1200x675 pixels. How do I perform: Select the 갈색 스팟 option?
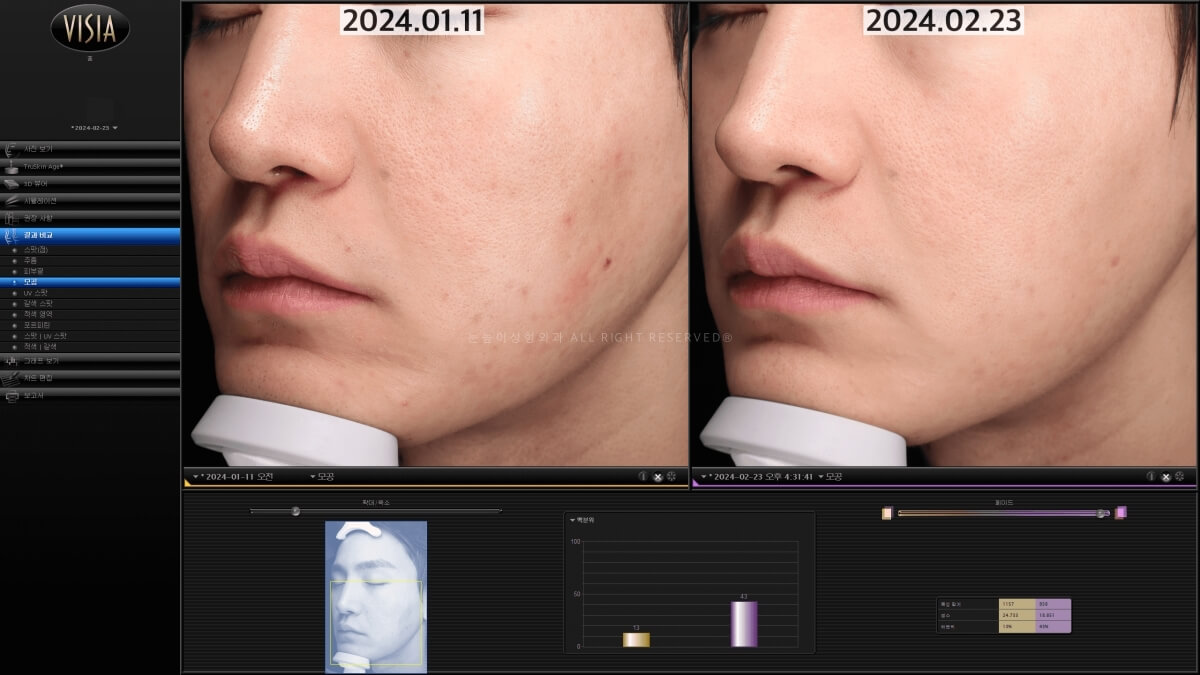pos(90,303)
